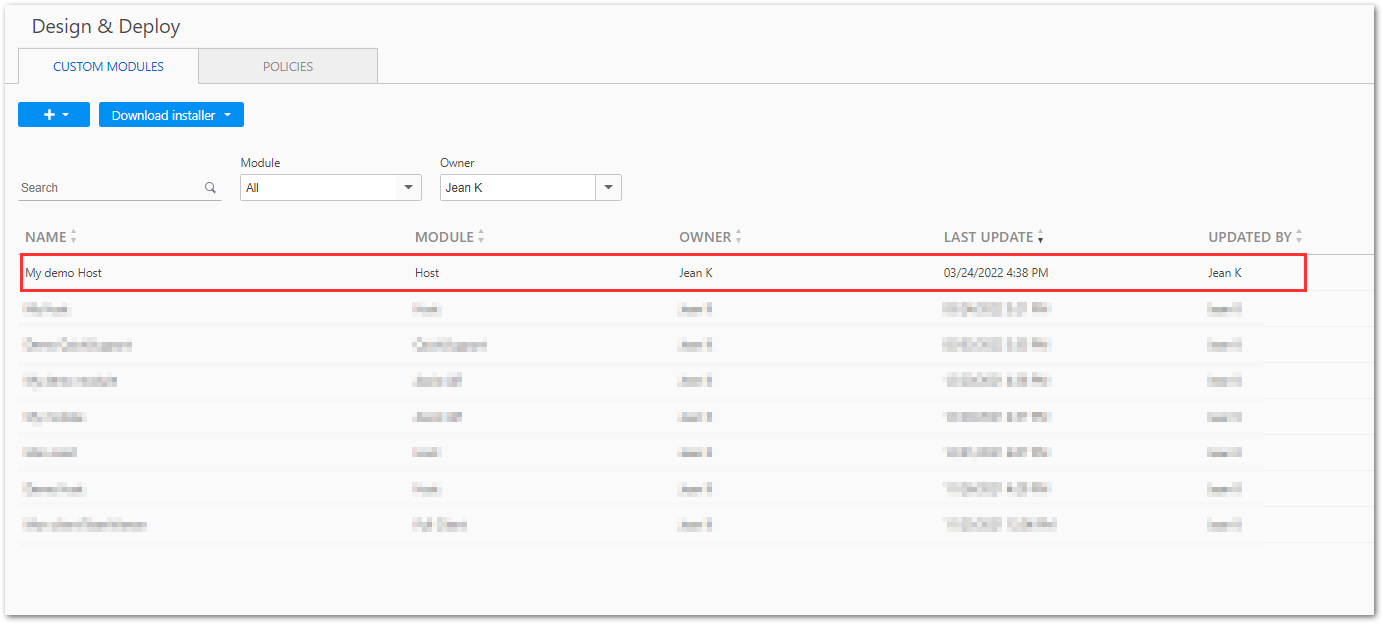
Task: Expand Owner filter showing Jean K
Action: pos(608,188)
